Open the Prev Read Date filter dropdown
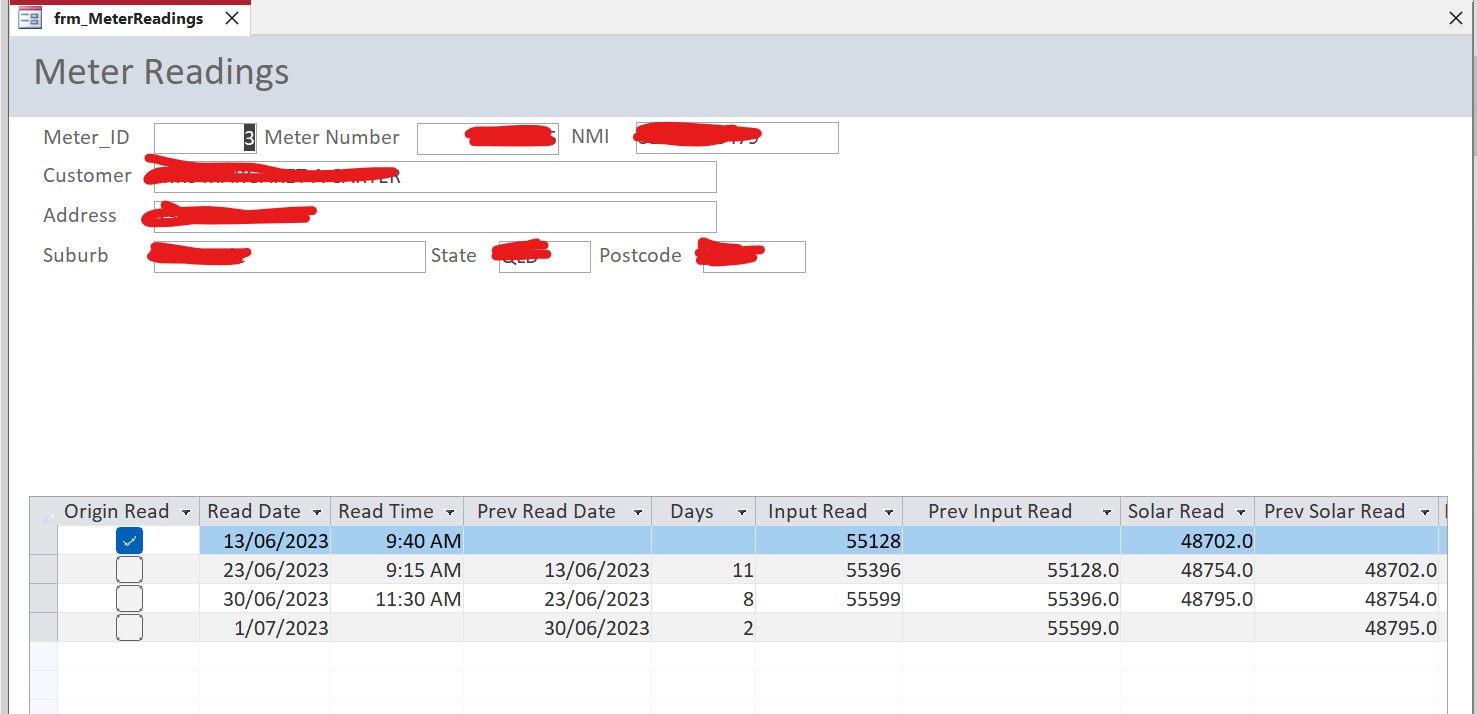The height and width of the screenshot is (714, 1477). click(636, 511)
